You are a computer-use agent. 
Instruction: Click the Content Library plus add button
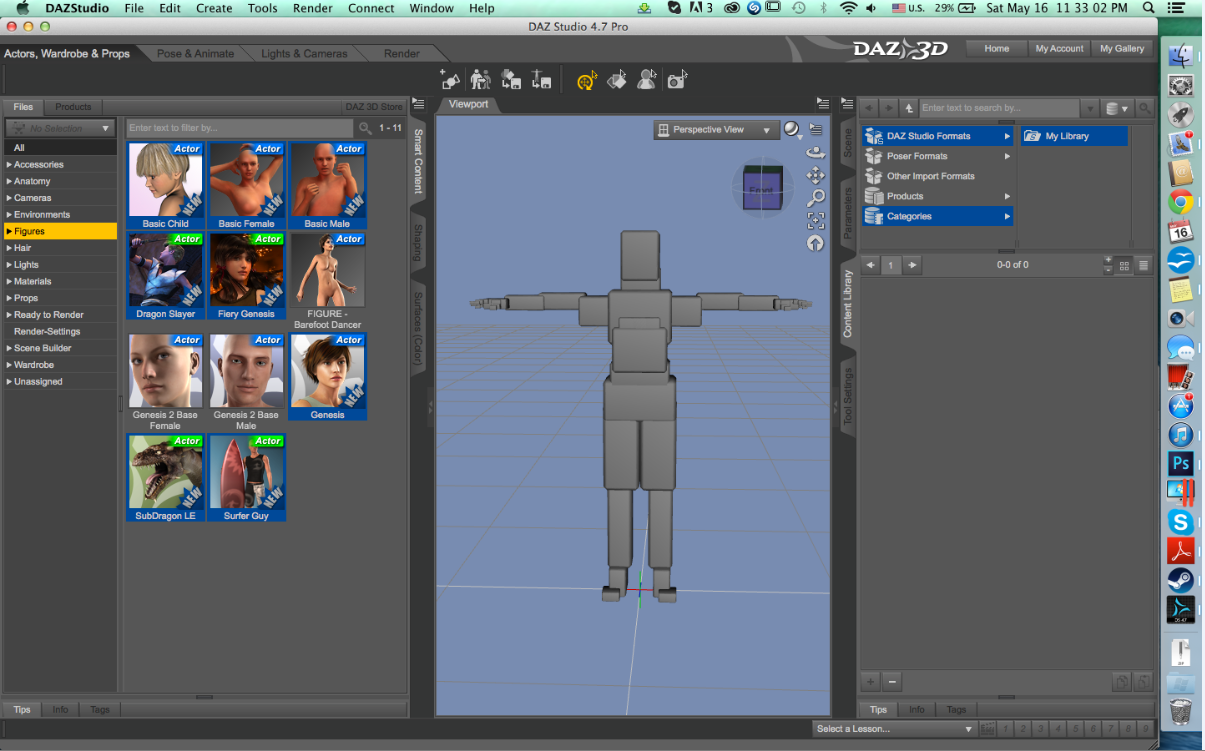pos(871,682)
